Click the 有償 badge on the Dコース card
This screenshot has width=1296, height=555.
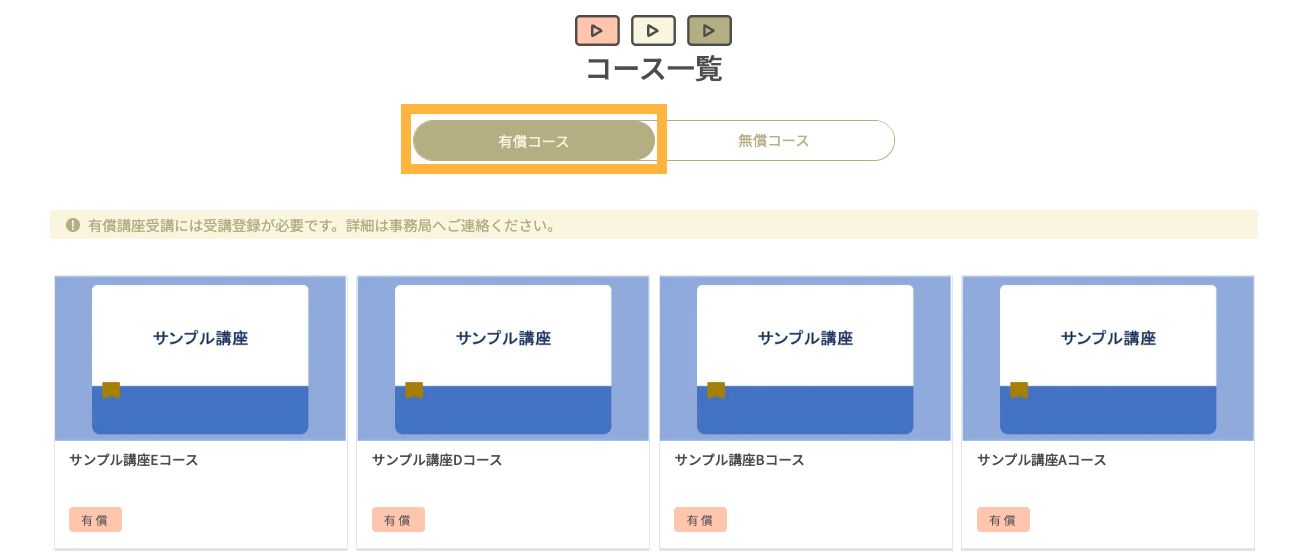coord(398,520)
